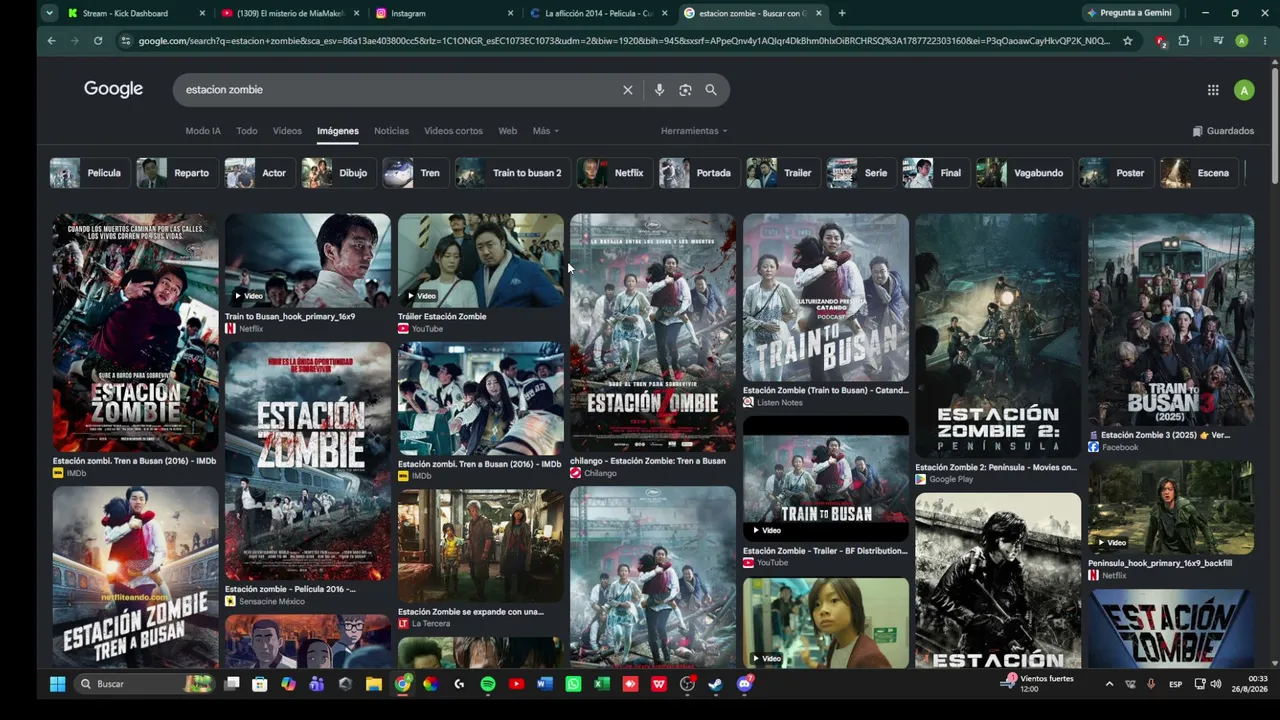1280x720 pixels.
Task: Open the Chrome extensions puzzle icon
Action: point(1184,41)
